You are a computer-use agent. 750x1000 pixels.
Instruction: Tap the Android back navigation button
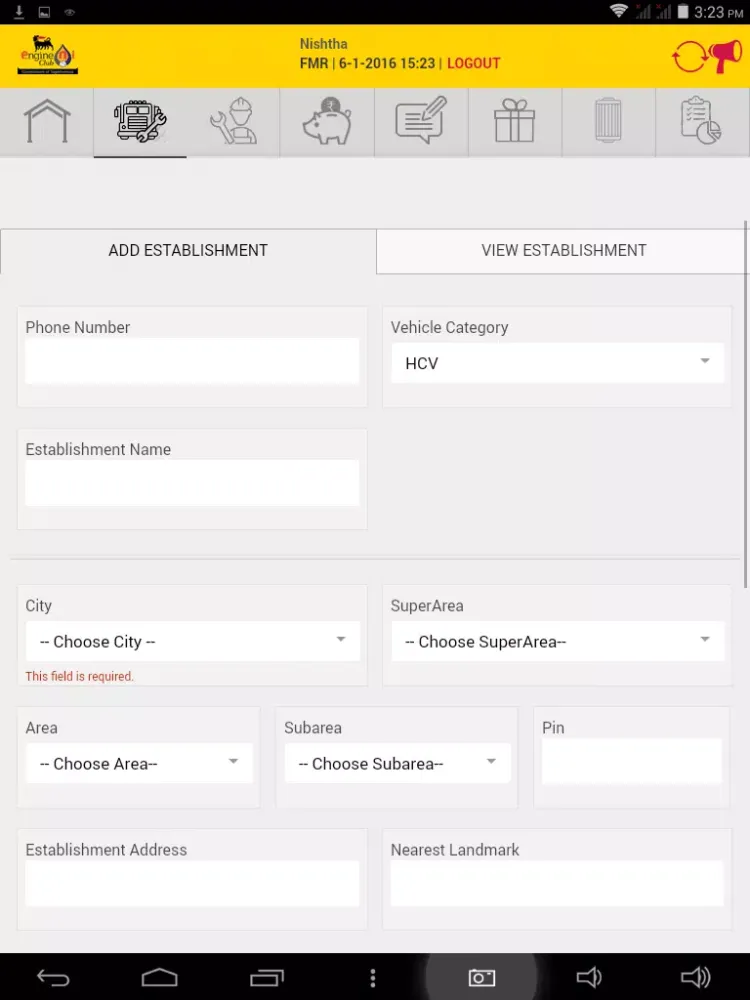[53, 978]
